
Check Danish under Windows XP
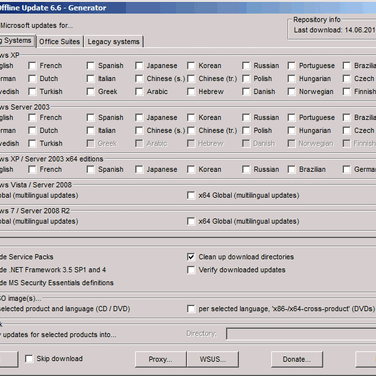246,92
